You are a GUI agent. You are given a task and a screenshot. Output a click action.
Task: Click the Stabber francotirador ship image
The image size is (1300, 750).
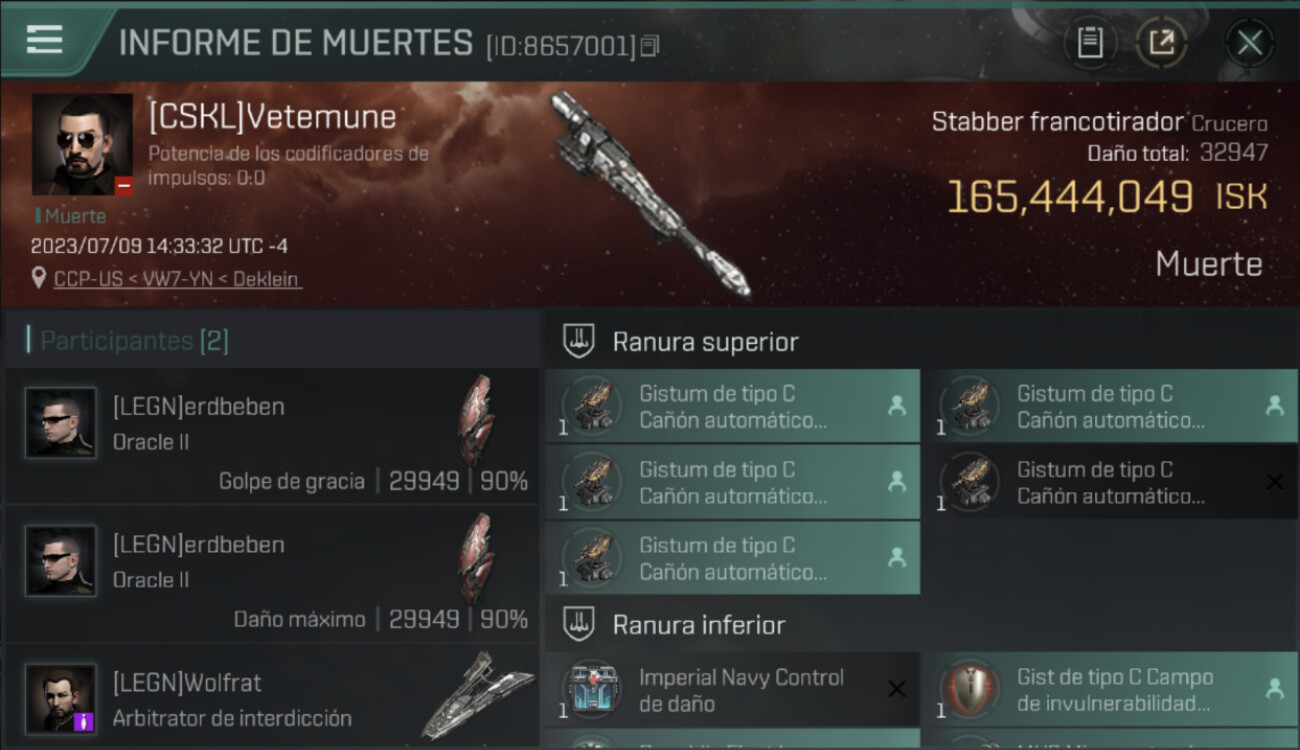[x=650, y=195]
